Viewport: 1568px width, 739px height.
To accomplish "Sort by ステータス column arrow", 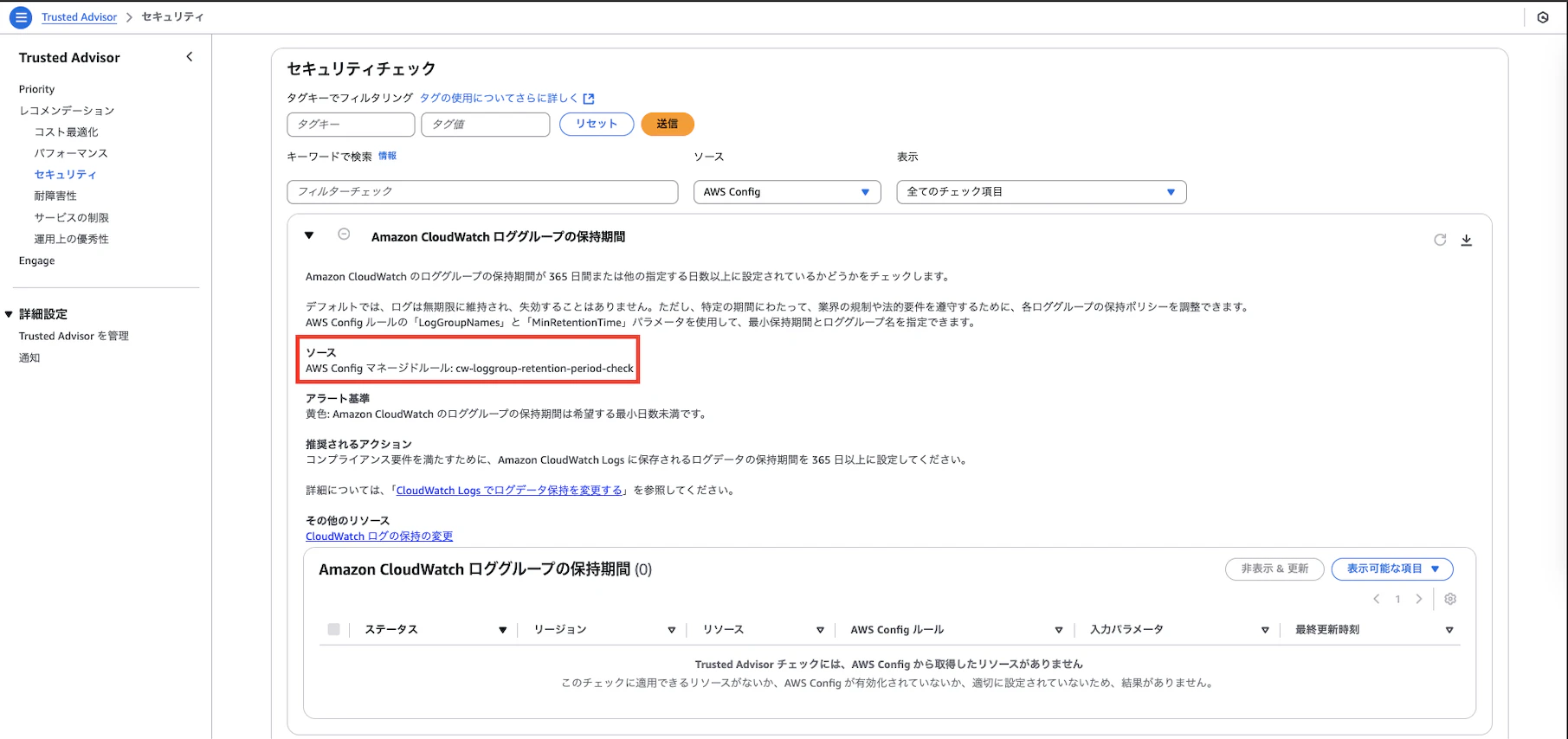I will [502, 630].
